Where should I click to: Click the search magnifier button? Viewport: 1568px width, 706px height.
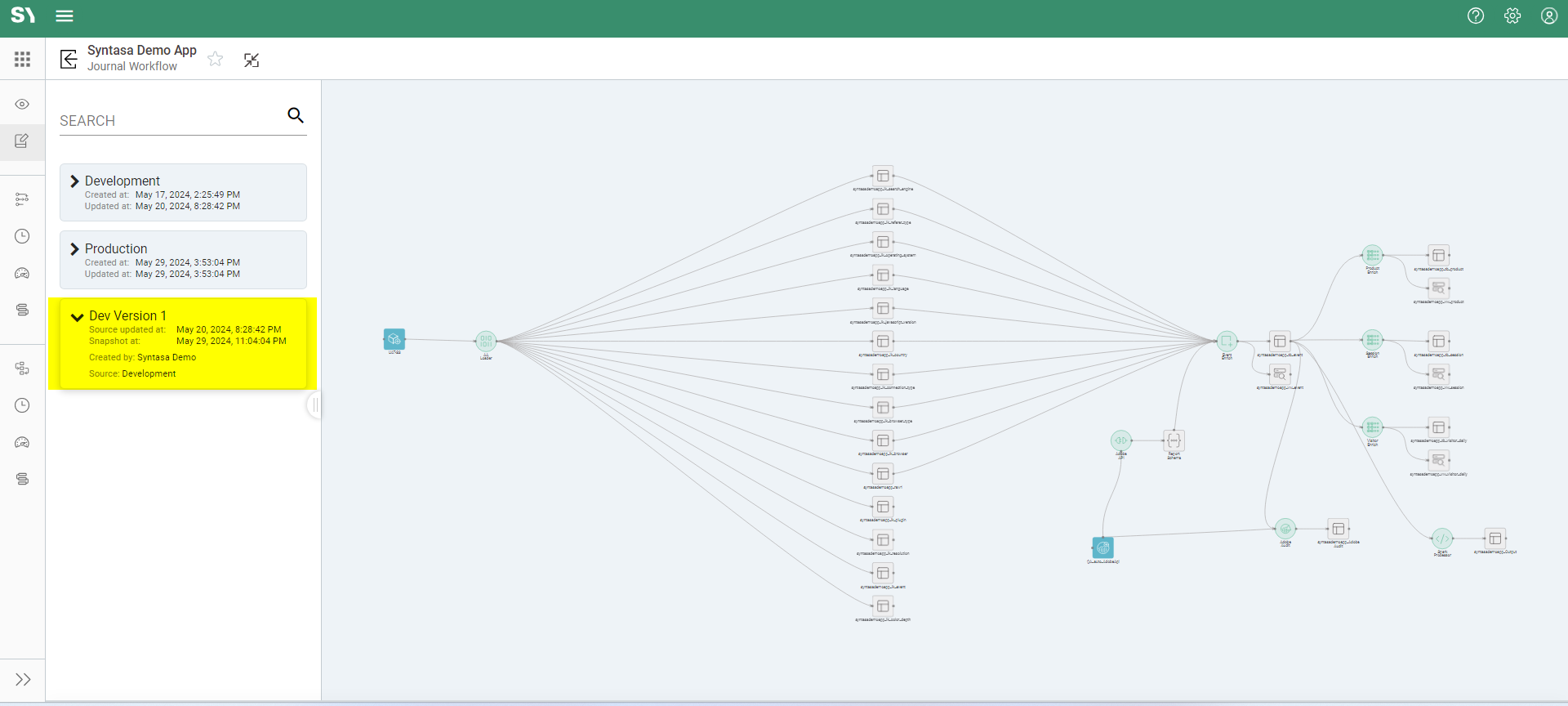click(x=296, y=116)
